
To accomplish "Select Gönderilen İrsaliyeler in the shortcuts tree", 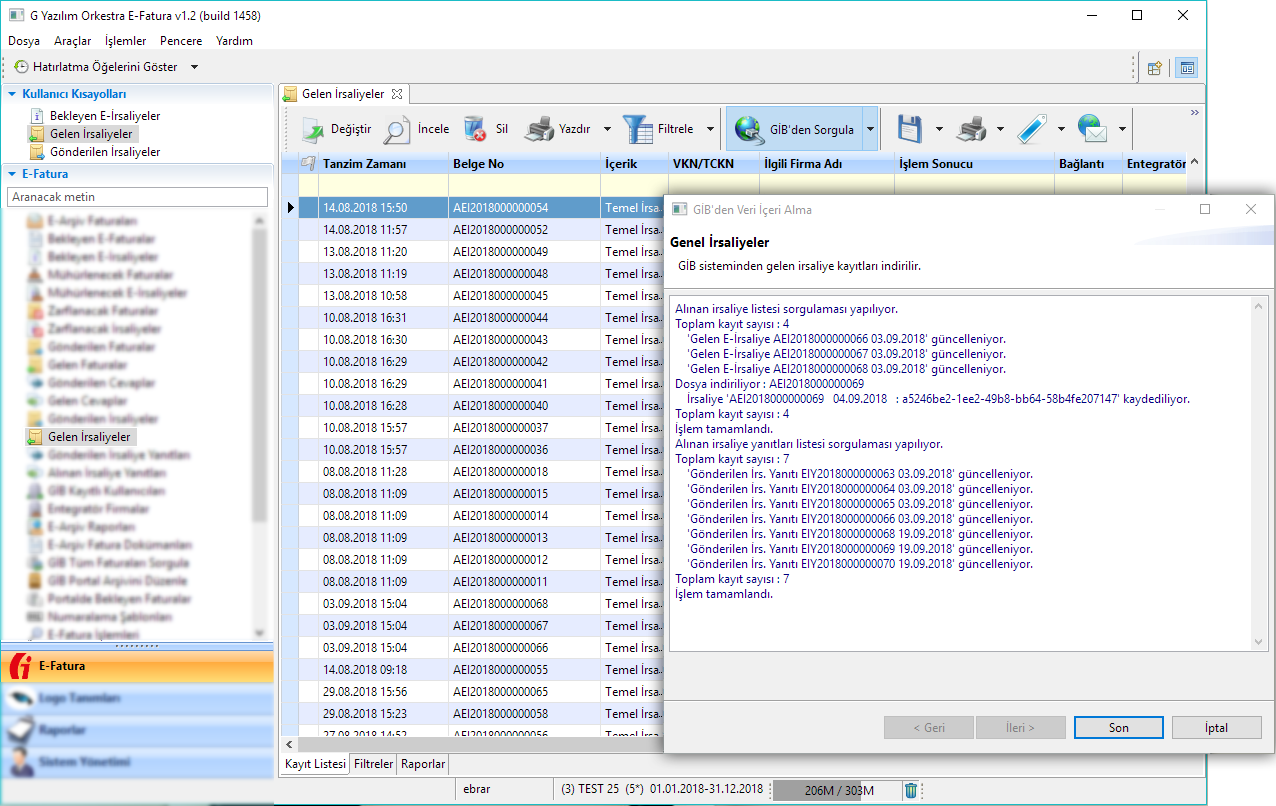I will [105, 152].
